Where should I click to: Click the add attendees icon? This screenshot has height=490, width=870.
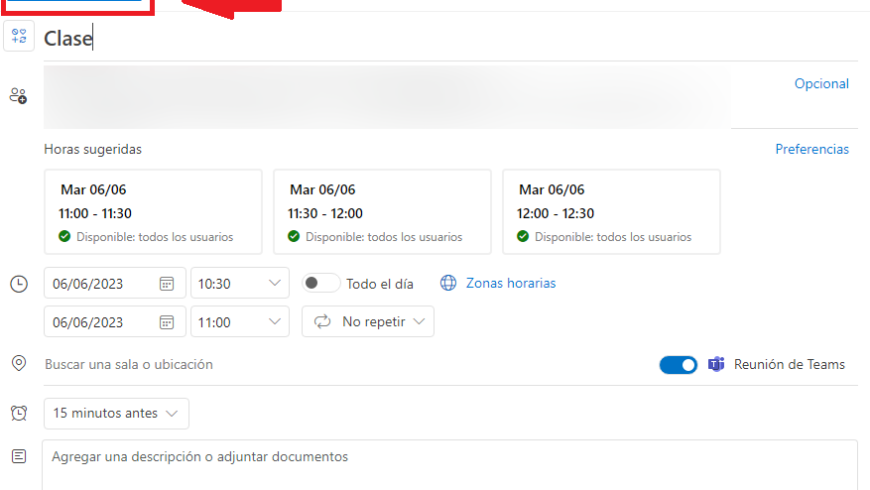click(18, 95)
